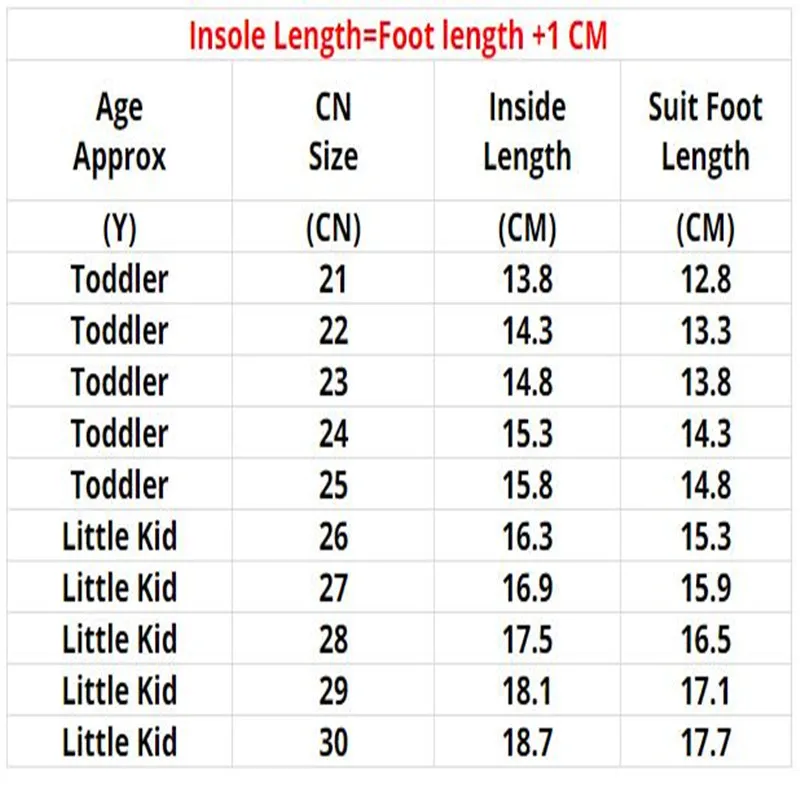Click the CN Size column header

(333, 133)
